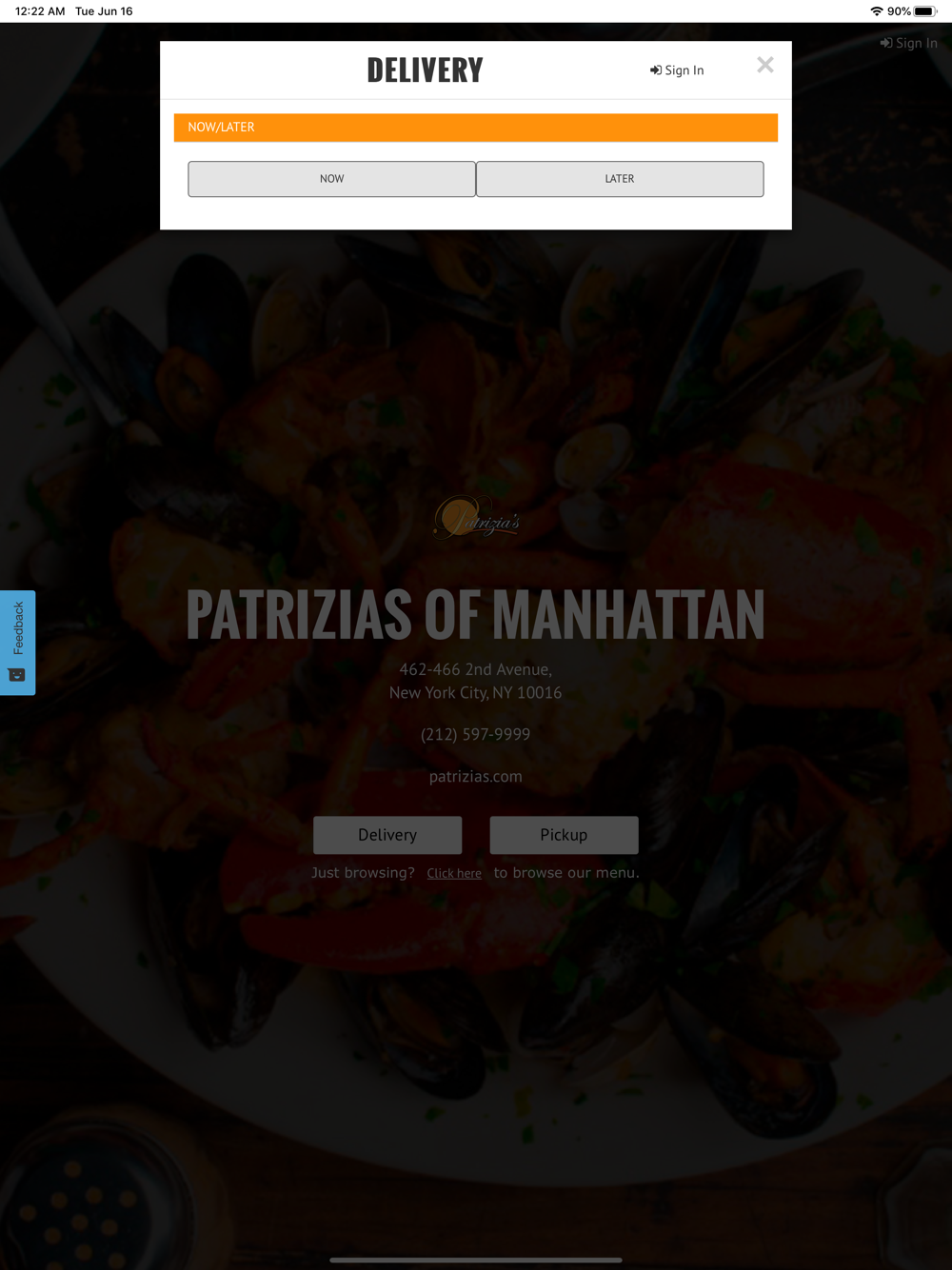
Task: Open the patrizias.com website link
Action: tap(476, 777)
